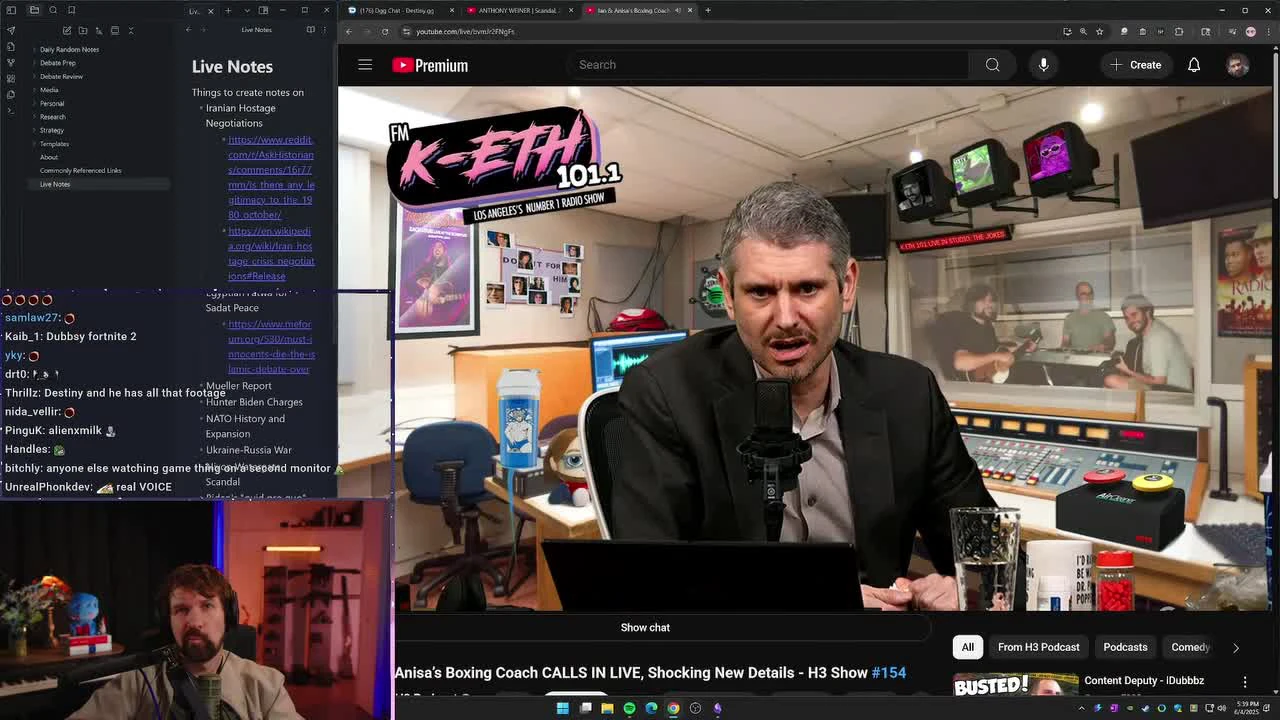Show more category chips with right arrow
The width and height of the screenshot is (1280, 720).
point(1235,647)
